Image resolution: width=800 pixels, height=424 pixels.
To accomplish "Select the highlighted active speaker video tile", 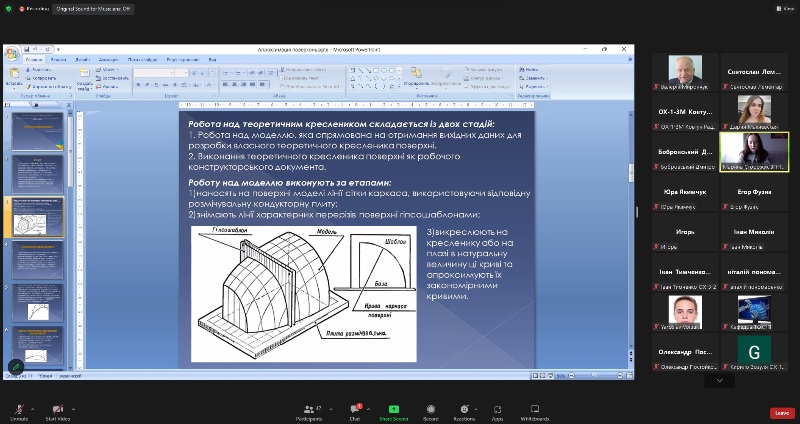I will click(x=754, y=151).
